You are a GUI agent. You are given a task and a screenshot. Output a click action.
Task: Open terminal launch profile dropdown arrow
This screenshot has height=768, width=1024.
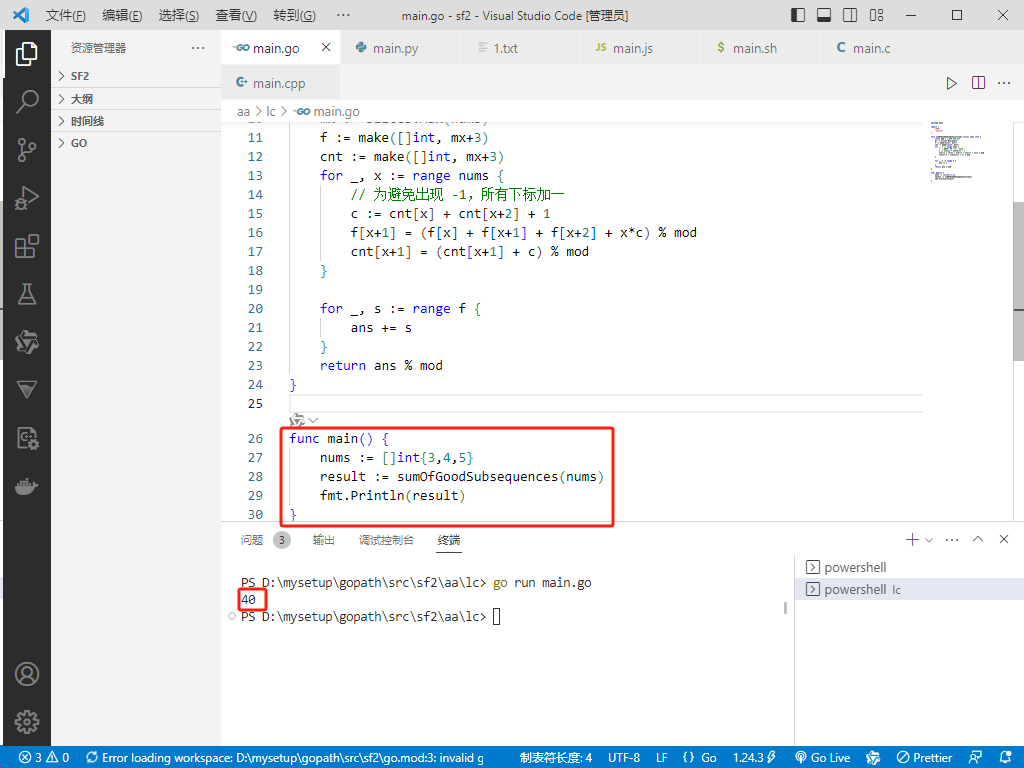tap(929, 540)
